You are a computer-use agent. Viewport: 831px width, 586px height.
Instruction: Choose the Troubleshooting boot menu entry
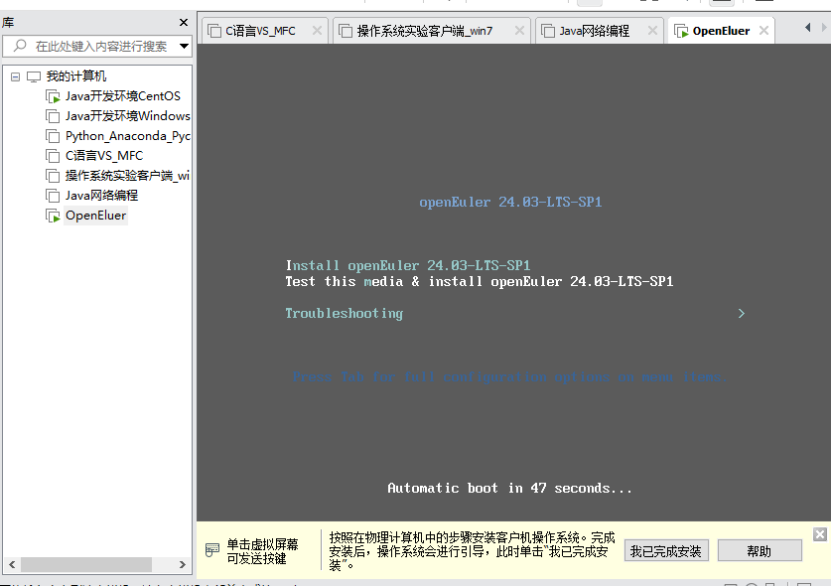click(344, 313)
